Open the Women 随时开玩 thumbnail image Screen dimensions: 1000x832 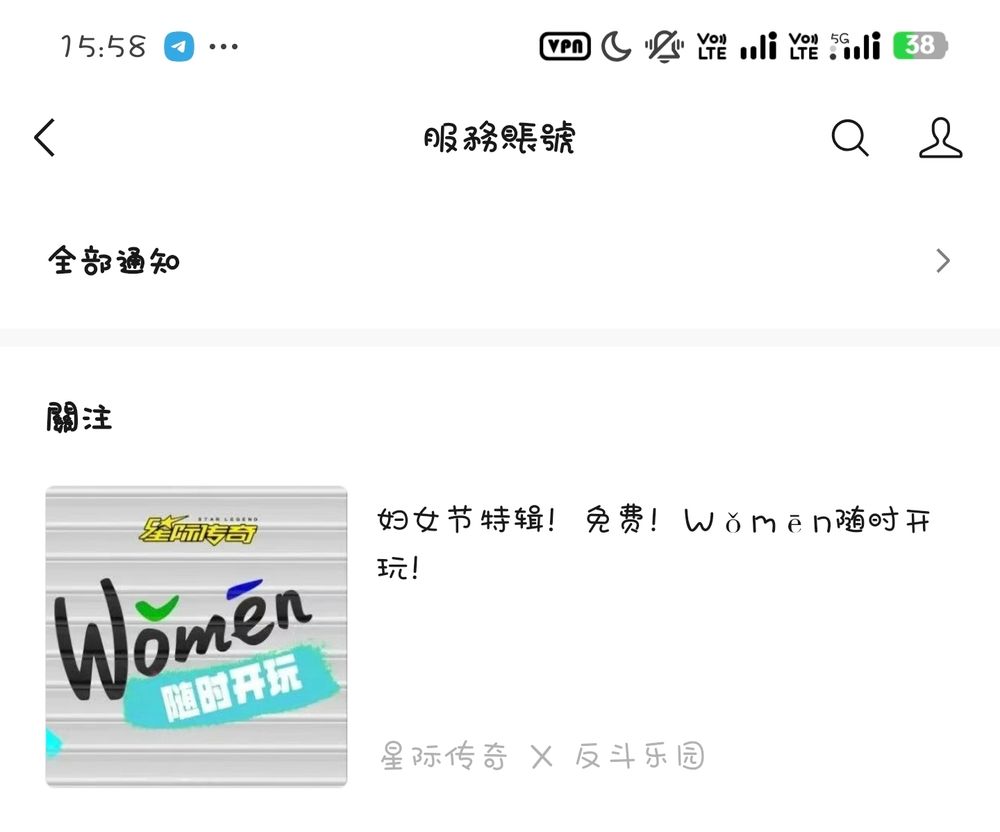point(196,636)
